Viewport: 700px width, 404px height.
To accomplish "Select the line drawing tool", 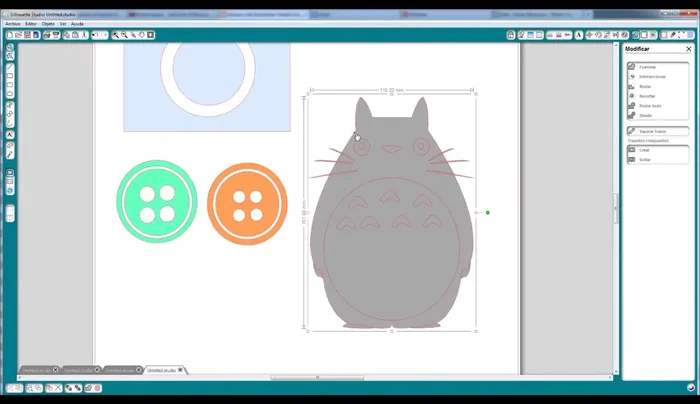I will (x=10, y=65).
